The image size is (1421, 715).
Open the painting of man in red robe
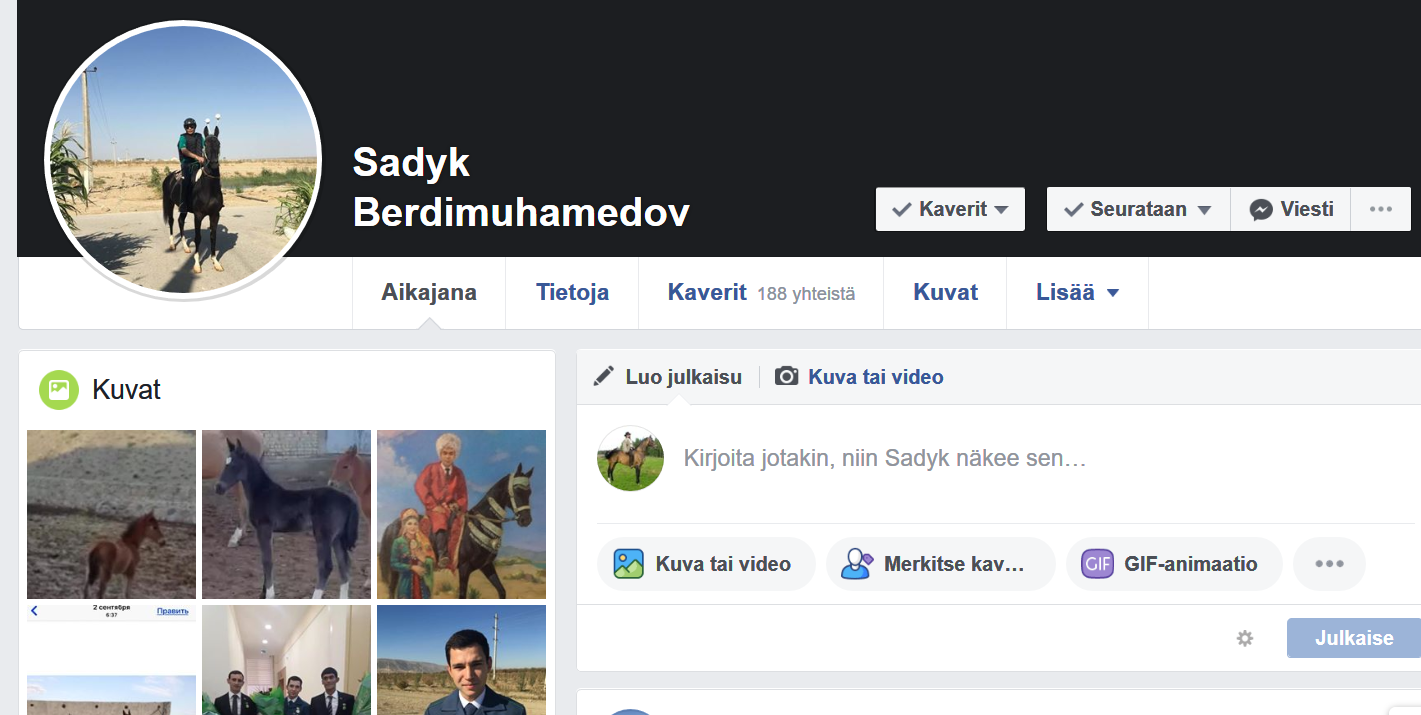coord(461,514)
